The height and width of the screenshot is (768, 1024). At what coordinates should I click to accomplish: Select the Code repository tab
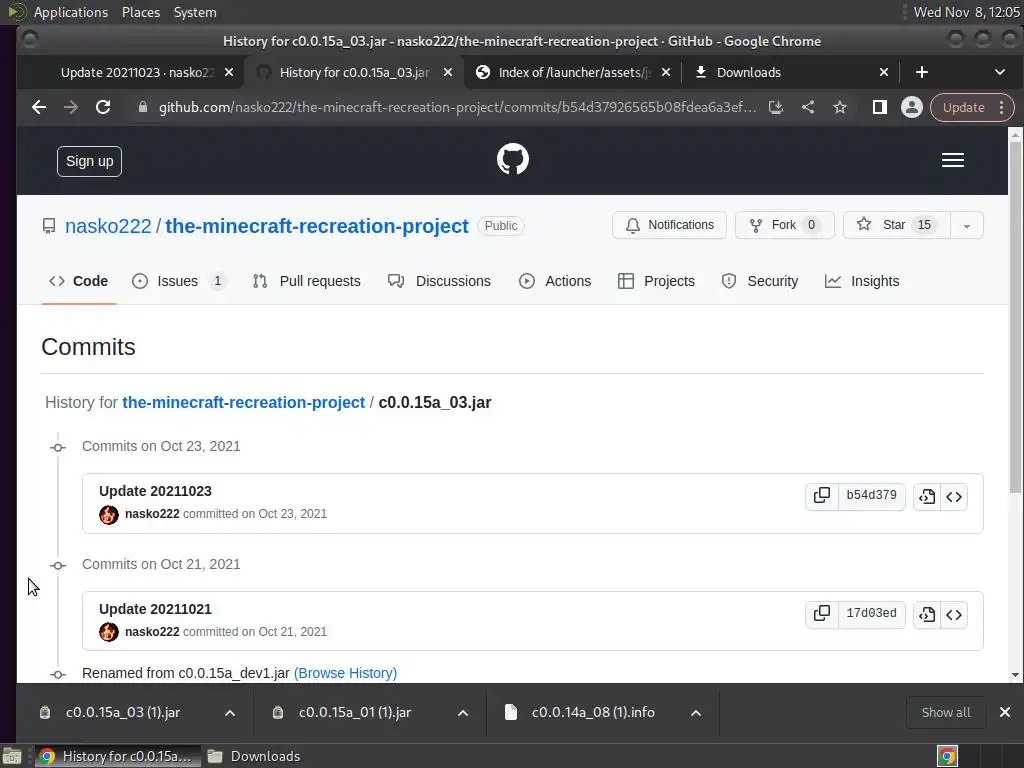[x=78, y=281]
